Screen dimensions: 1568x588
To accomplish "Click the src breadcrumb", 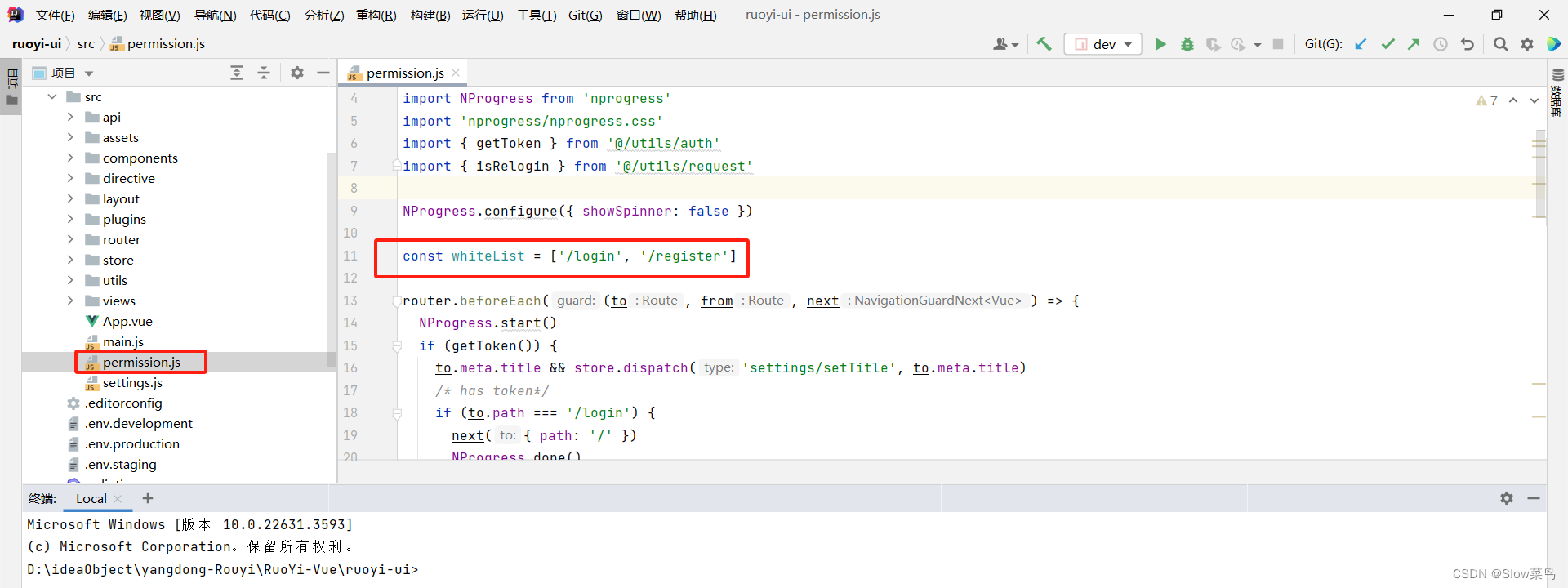I will tap(86, 44).
